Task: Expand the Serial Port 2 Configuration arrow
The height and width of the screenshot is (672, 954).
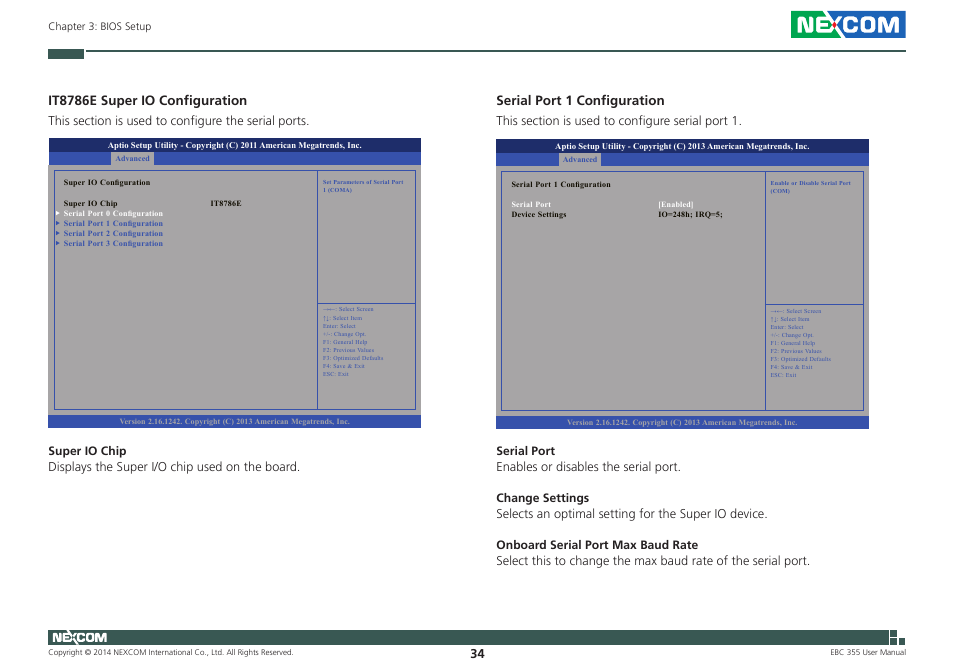Action: (x=58, y=233)
